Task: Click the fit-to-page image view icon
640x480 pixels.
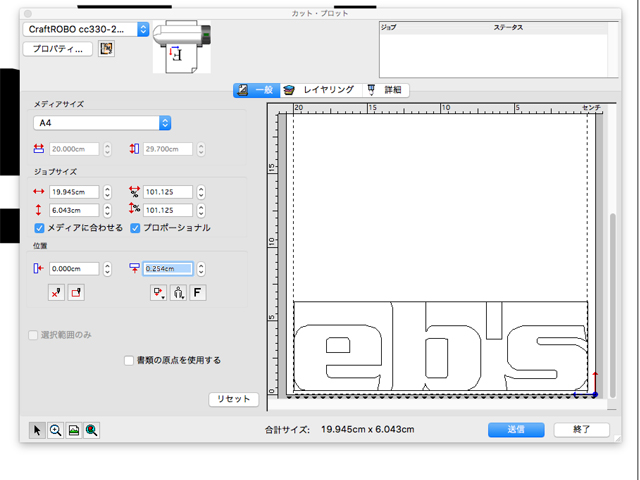Action: 73,430
